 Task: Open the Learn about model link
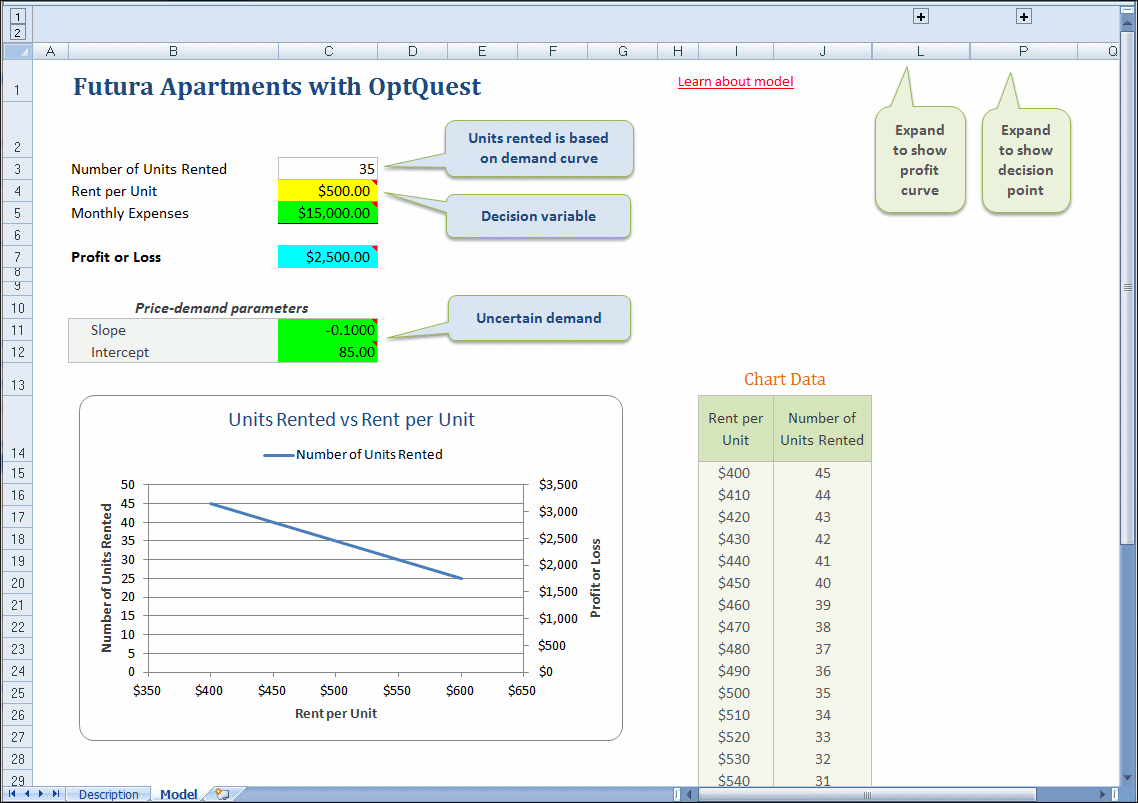pyautogui.click(x=735, y=82)
